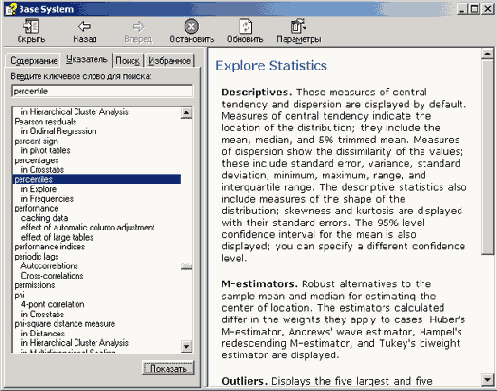The image size is (497, 391).
Task: Stop loading with the Остановить icon
Action: pyautogui.click(x=192, y=26)
